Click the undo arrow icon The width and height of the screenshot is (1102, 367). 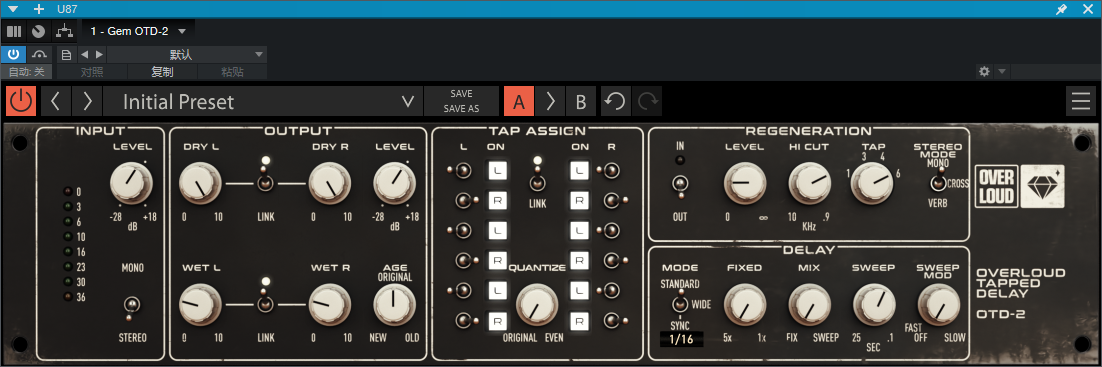tap(616, 101)
